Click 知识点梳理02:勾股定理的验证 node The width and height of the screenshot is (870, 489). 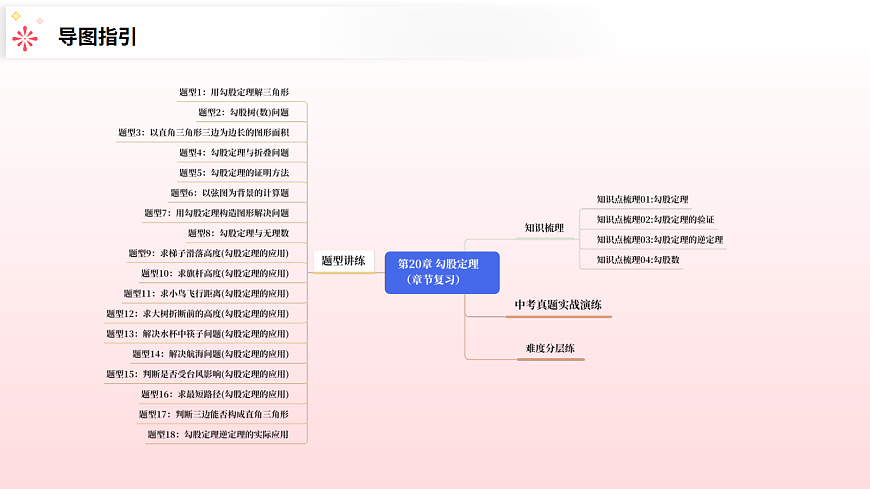click(655, 220)
